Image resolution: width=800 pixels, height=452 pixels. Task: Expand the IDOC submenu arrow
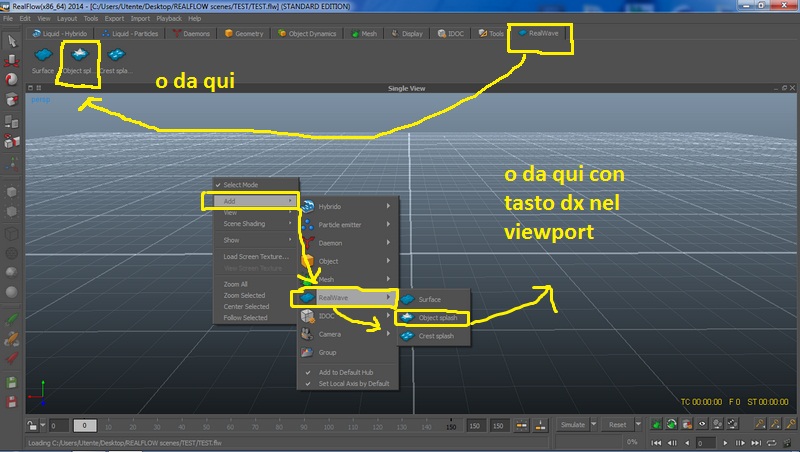click(x=388, y=316)
